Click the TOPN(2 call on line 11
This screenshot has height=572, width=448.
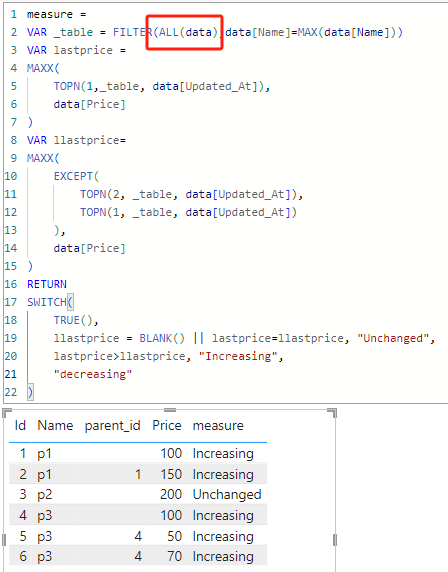click(x=100, y=194)
